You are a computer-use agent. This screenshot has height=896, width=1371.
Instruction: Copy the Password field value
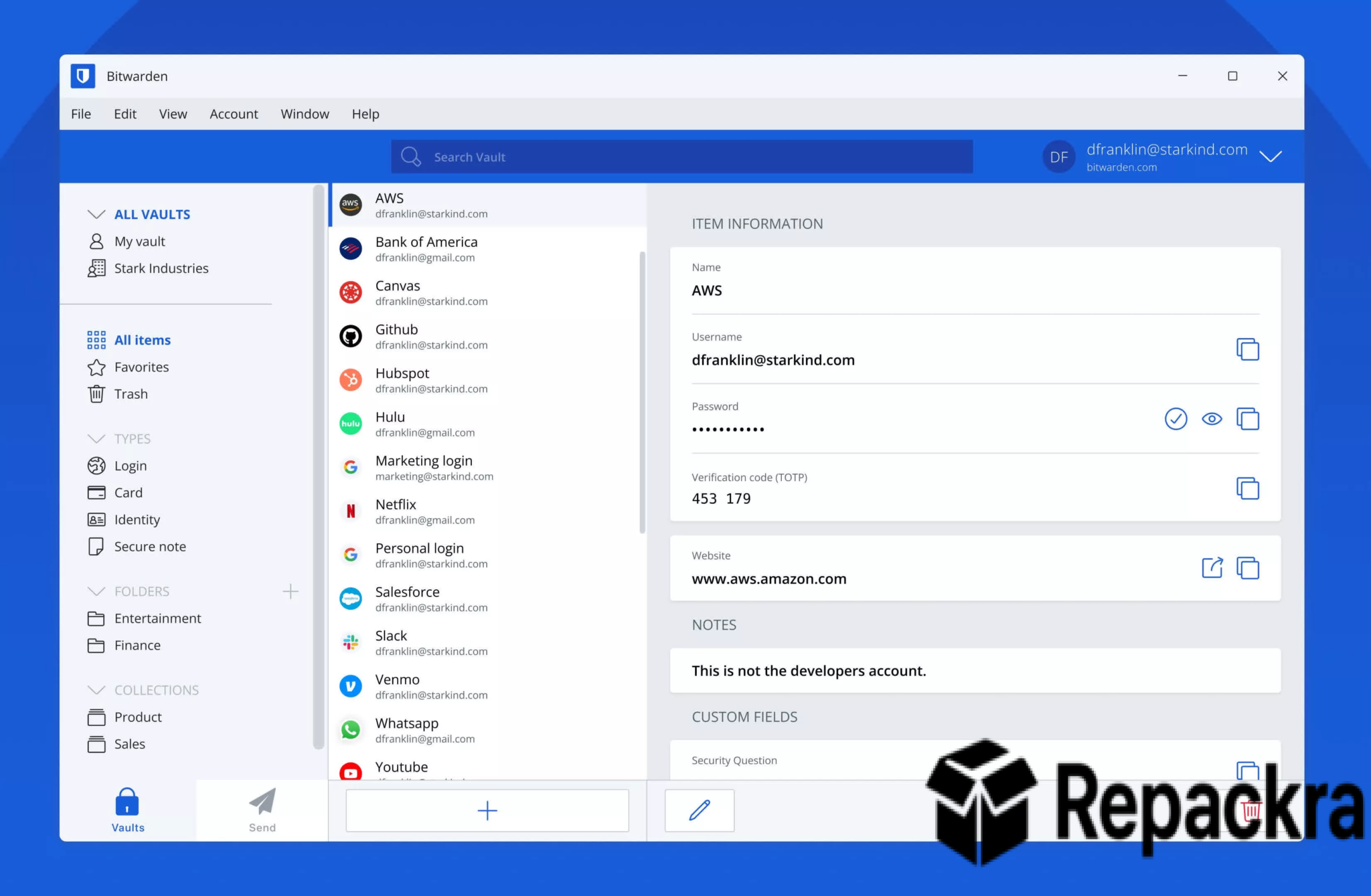1247,419
